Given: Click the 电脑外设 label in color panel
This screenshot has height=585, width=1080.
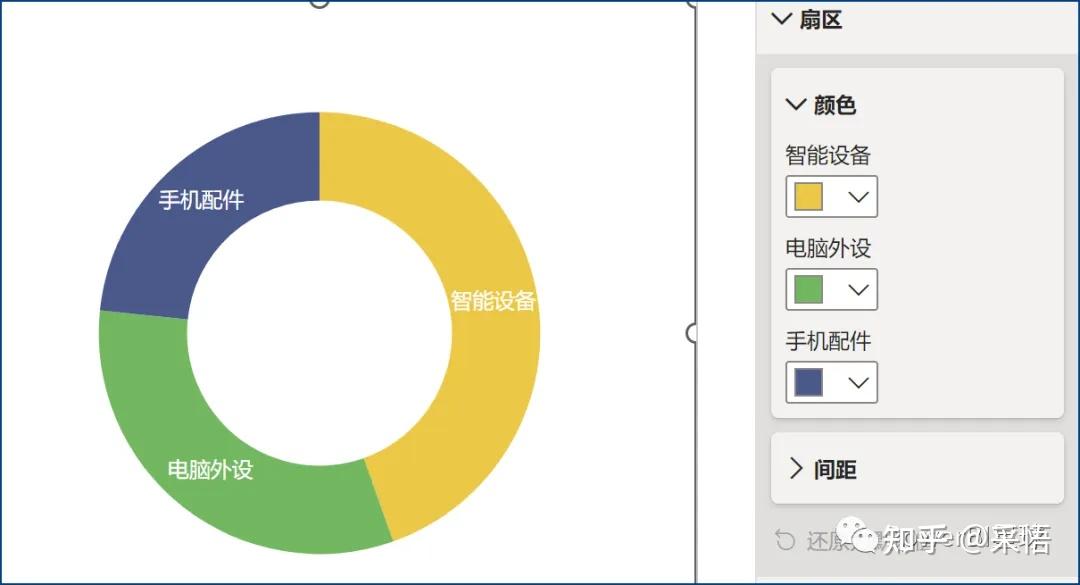Looking at the screenshot, I should (828, 248).
